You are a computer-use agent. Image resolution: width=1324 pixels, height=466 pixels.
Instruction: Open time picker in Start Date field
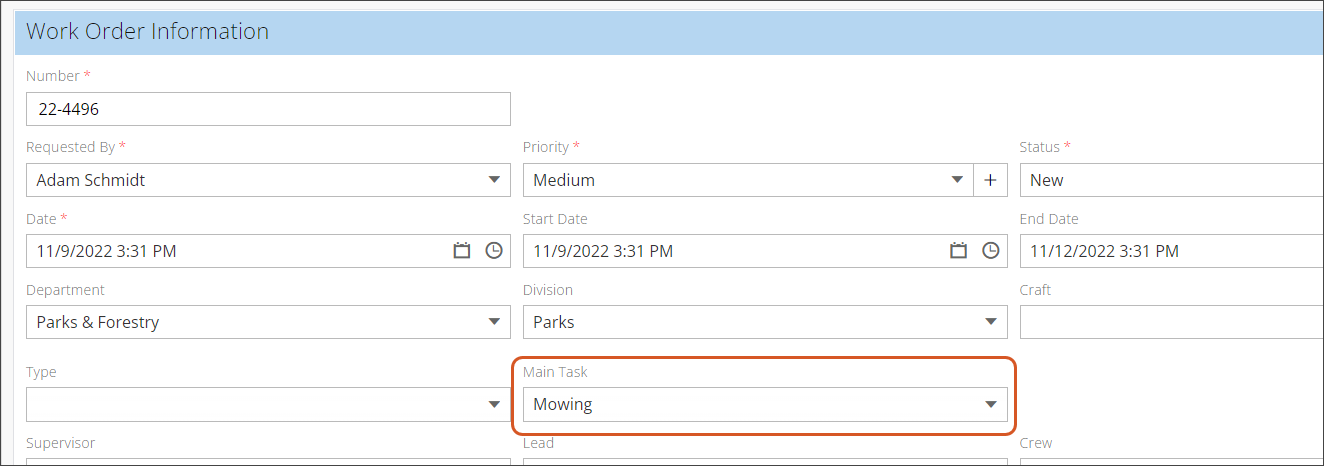991,251
